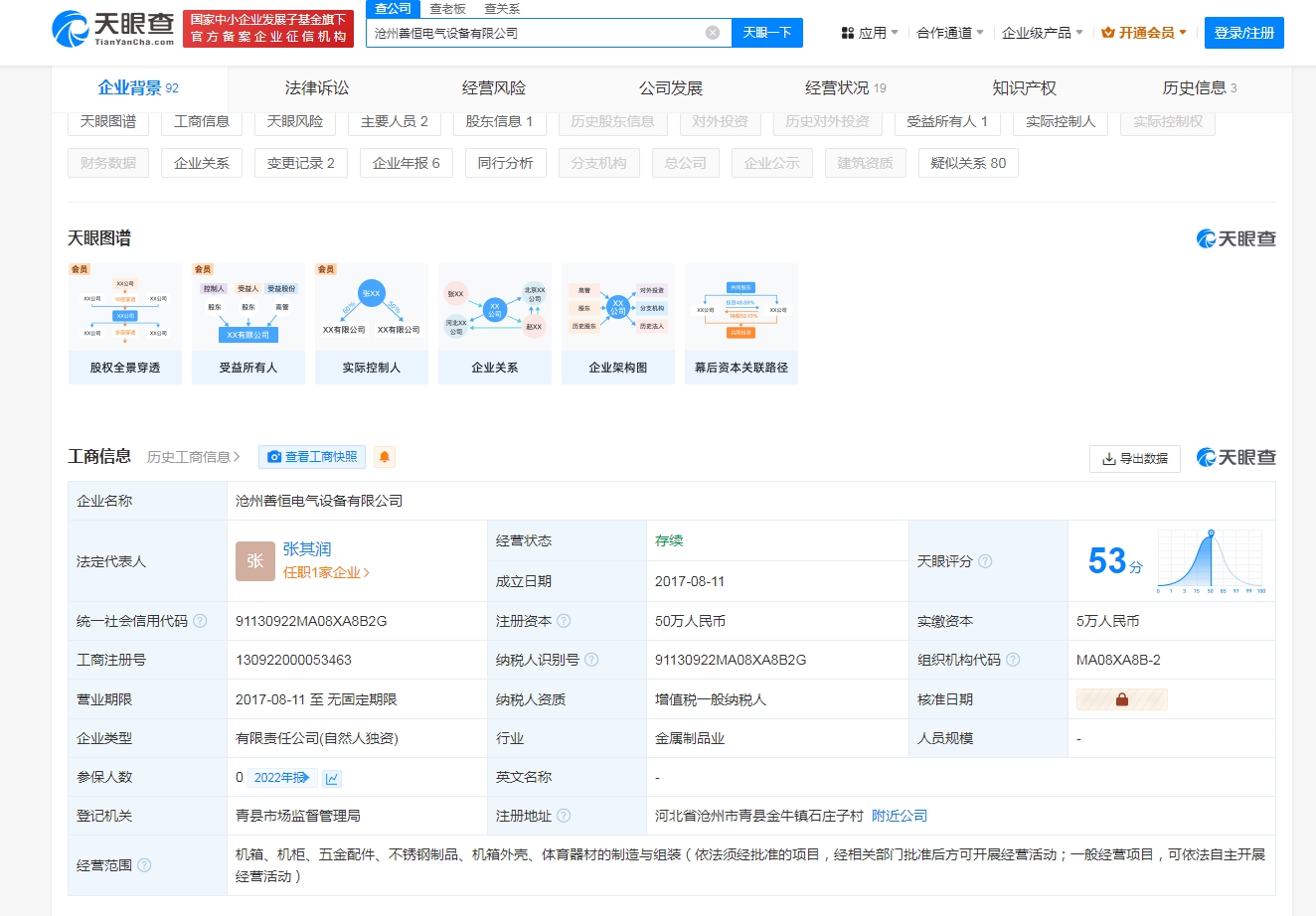
Task: Click the locked 核准日期 value
Action: (x=1121, y=699)
